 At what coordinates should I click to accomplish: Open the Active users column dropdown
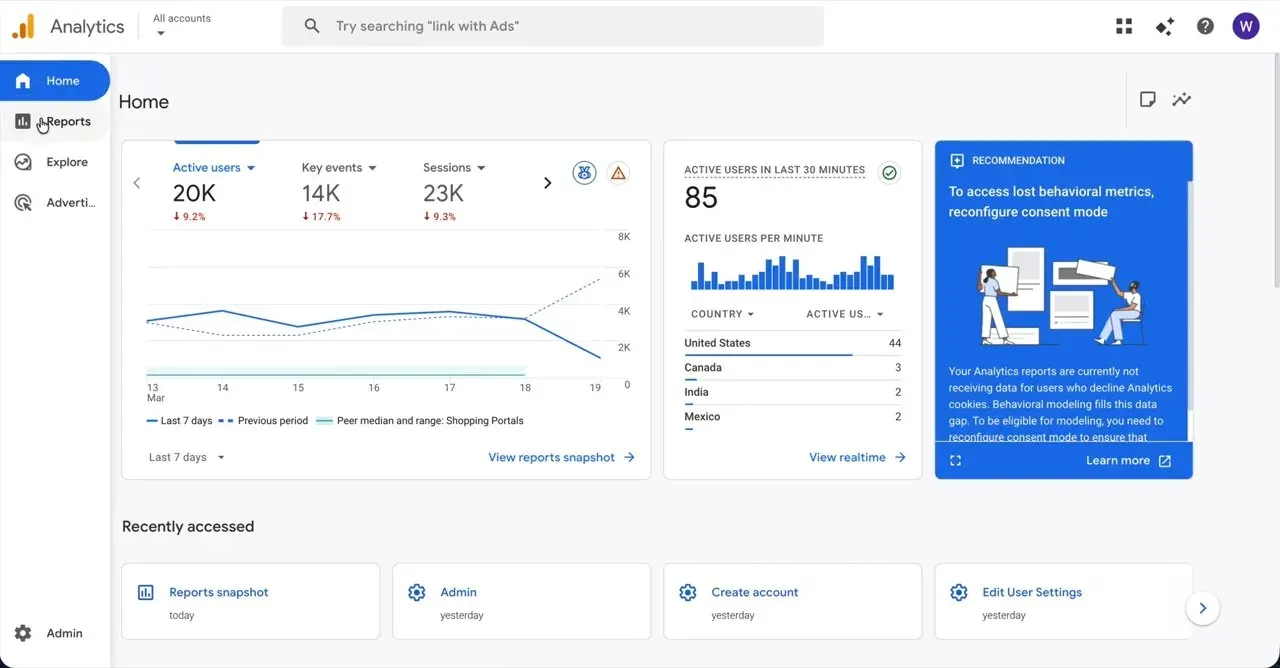[845, 314]
